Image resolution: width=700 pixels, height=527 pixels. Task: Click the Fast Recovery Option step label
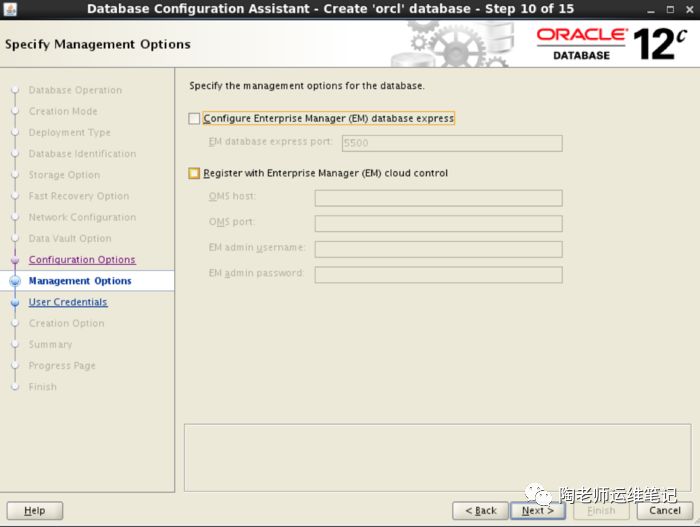(79, 196)
